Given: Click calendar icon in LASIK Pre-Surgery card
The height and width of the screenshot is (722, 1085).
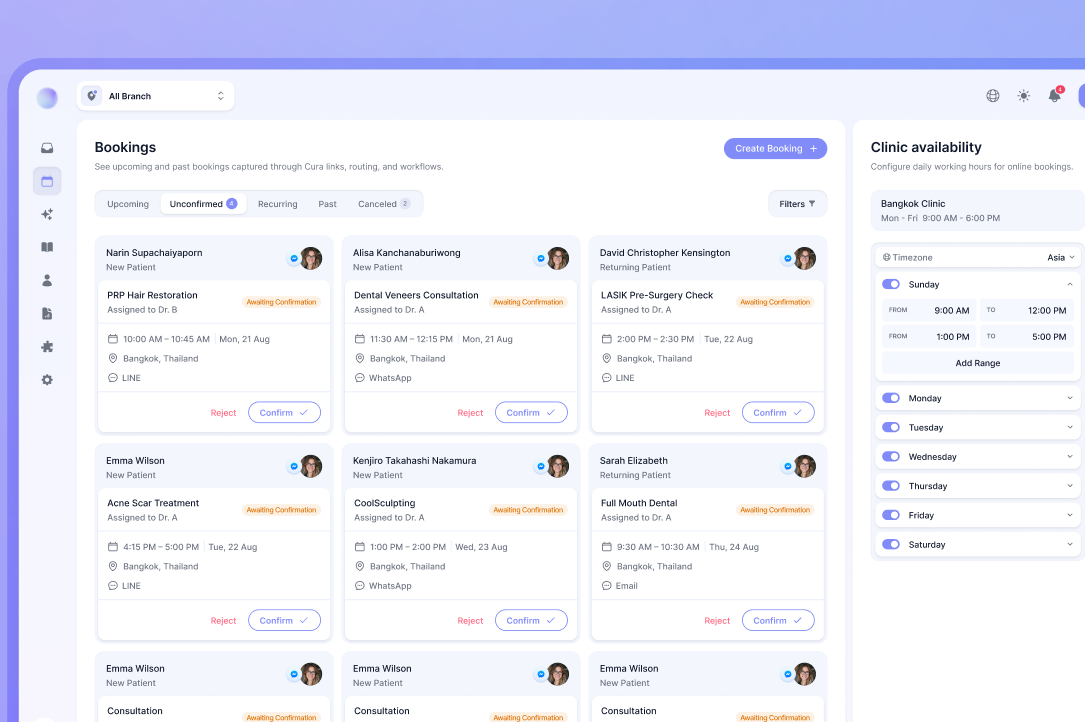Looking at the screenshot, I should point(607,339).
